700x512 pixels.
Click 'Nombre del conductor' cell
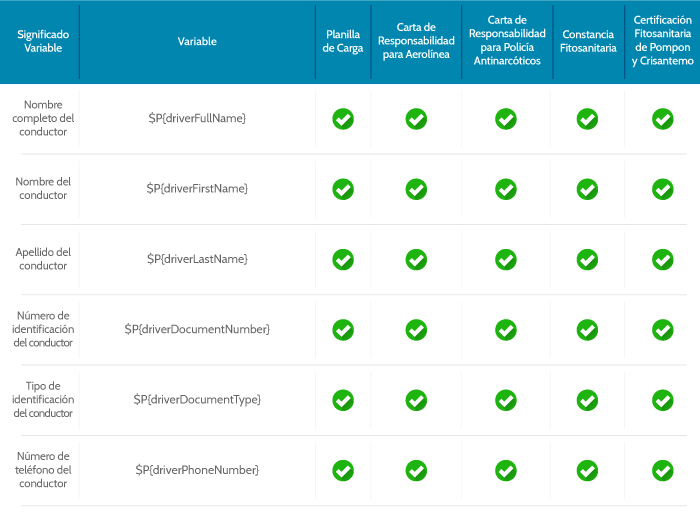pyautogui.click(x=43, y=188)
